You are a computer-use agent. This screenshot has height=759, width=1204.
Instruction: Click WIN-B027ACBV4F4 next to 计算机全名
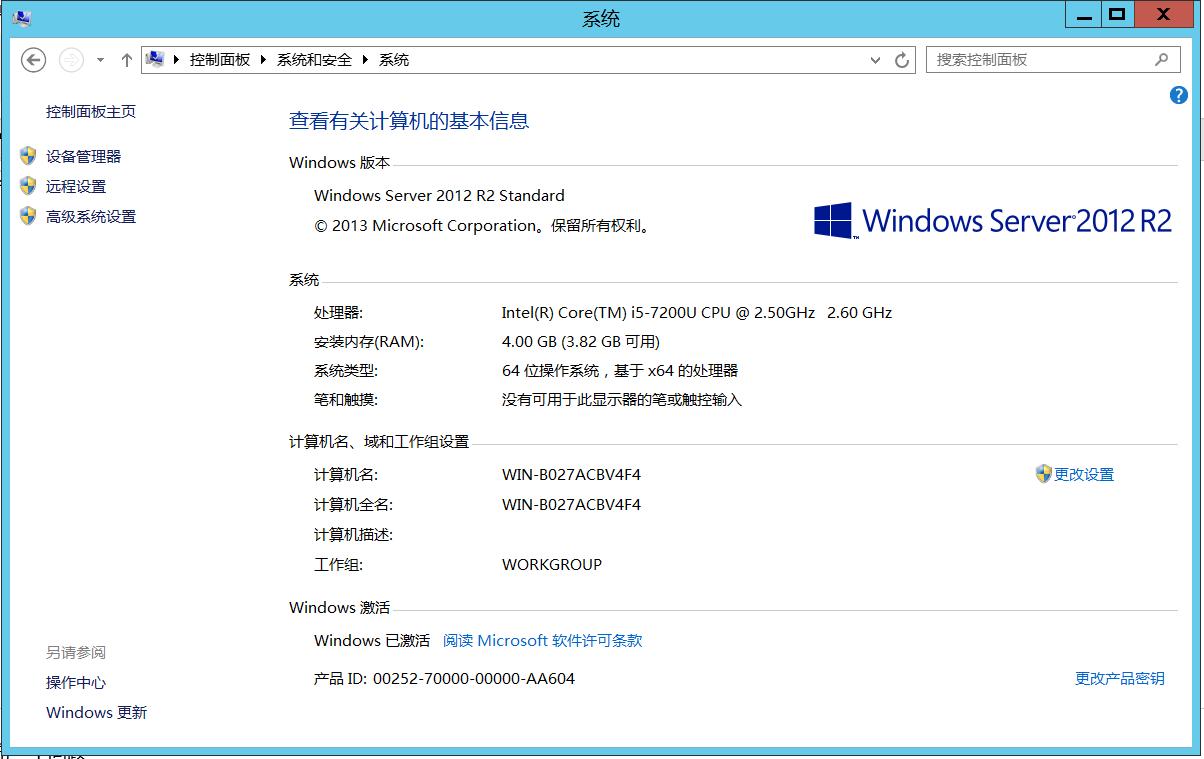[x=571, y=505]
